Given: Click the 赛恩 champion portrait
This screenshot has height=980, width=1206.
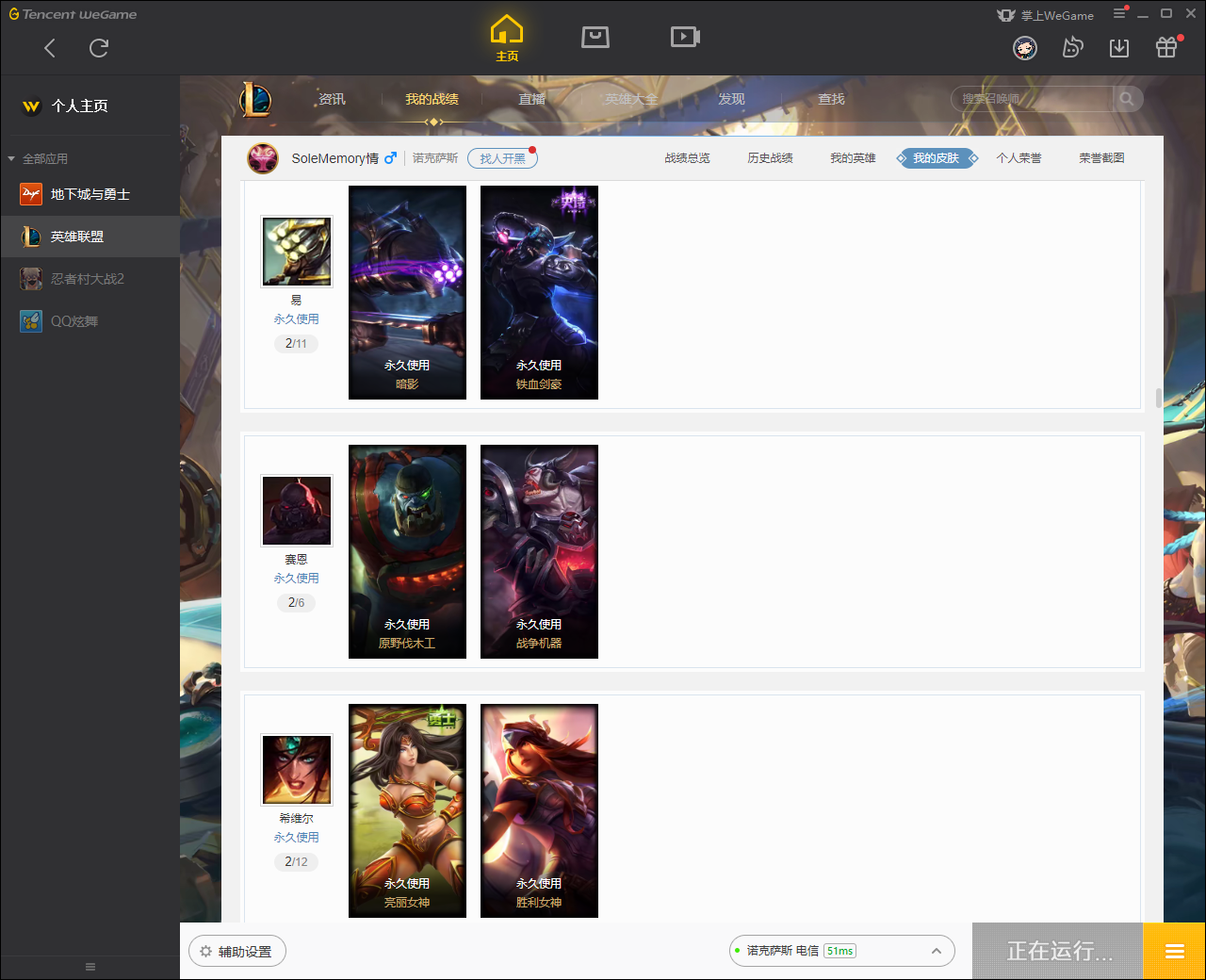Looking at the screenshot, I should (x=297, y=511).
